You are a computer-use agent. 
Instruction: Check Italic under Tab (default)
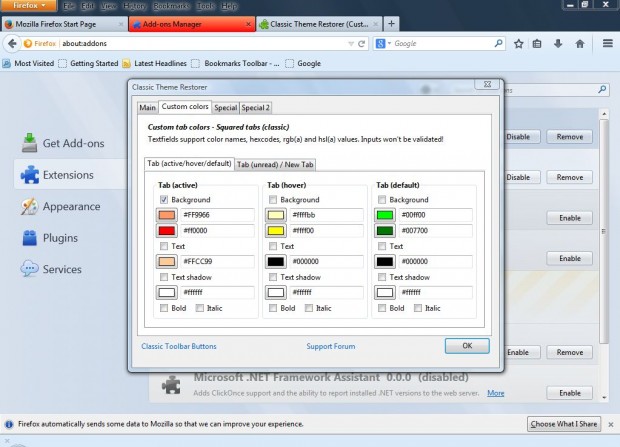418,308
